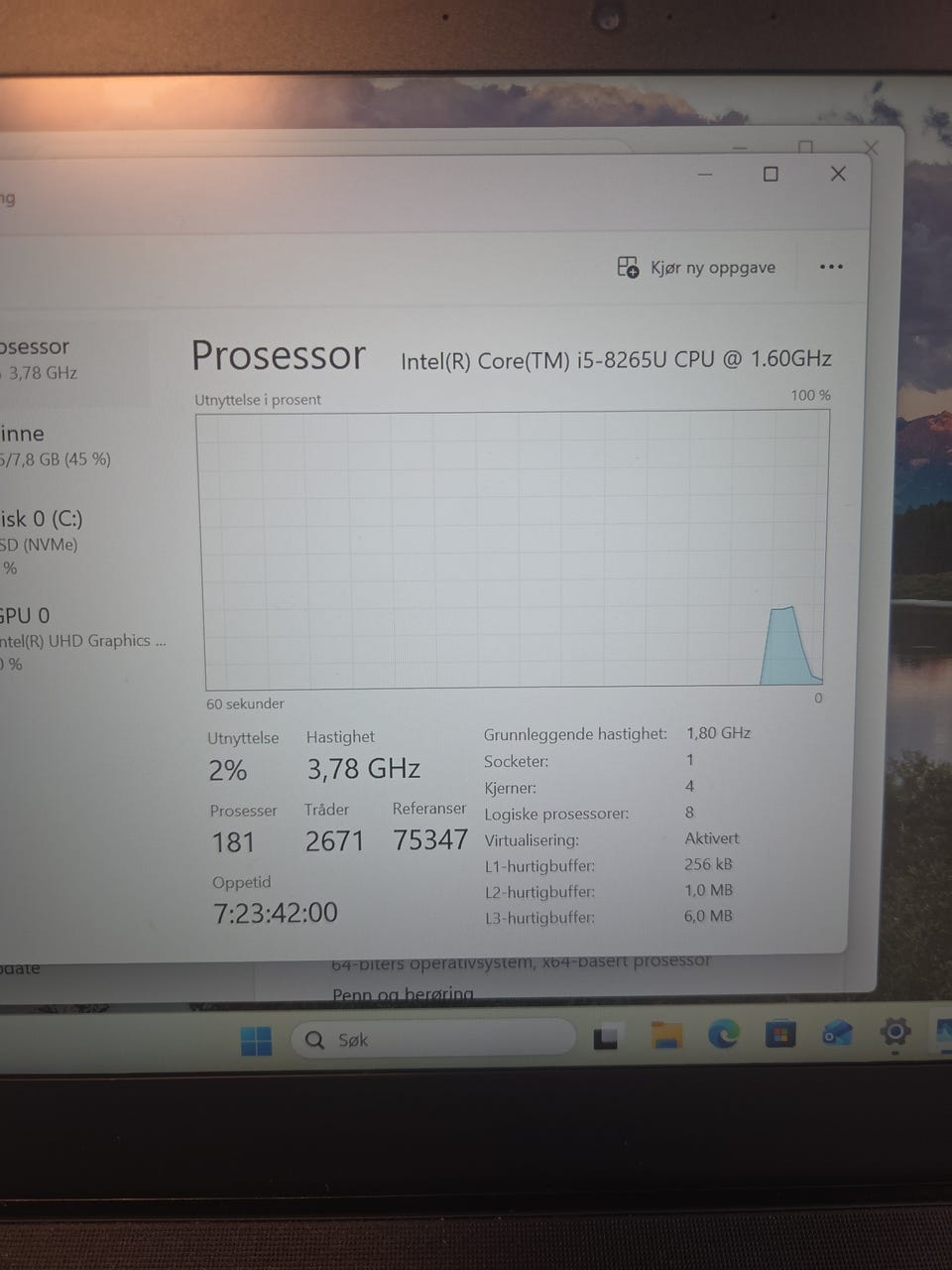
Task: Select Disk 0 (C:) in the sidebar
Action: (75, 542)
